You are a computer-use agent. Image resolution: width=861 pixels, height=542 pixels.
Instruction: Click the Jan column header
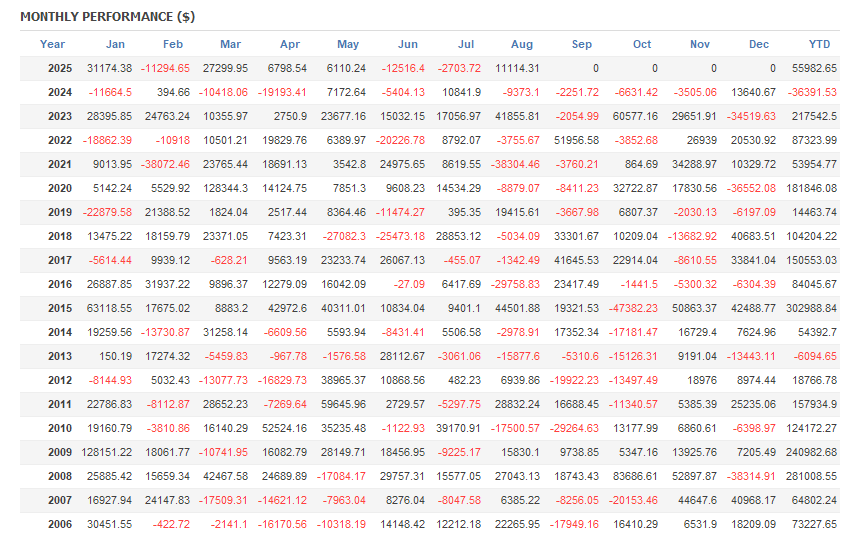(x=115, y=44)
